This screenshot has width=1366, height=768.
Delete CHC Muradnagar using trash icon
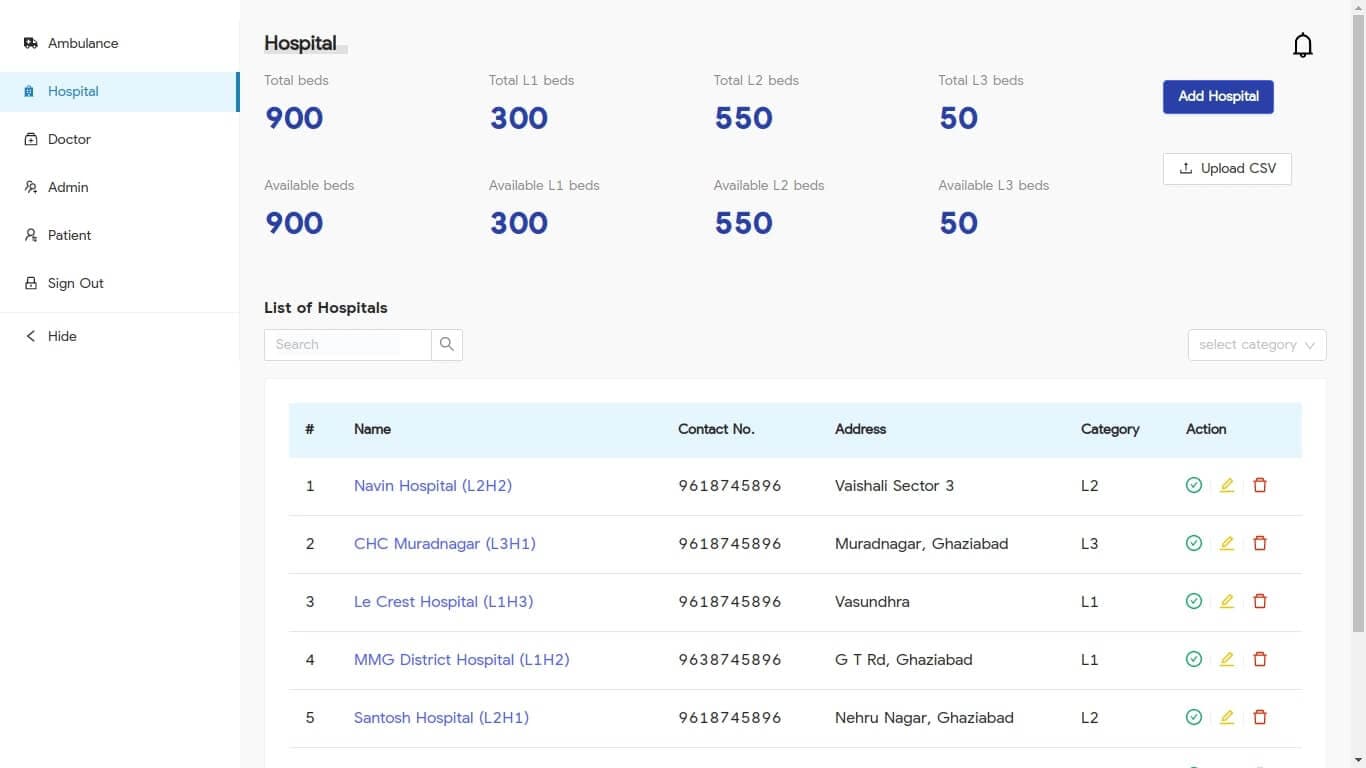(1260, 543)
